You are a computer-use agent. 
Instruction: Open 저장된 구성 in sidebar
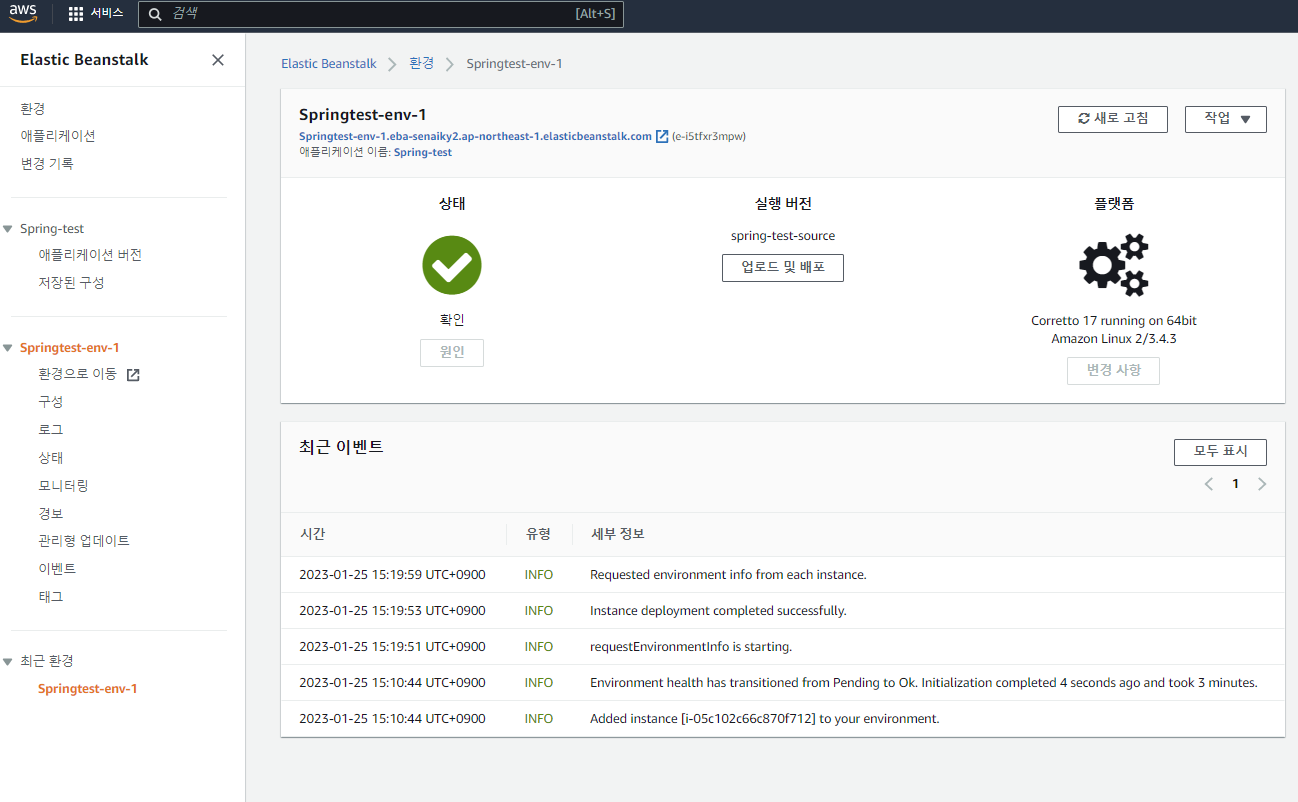point(71,283)
